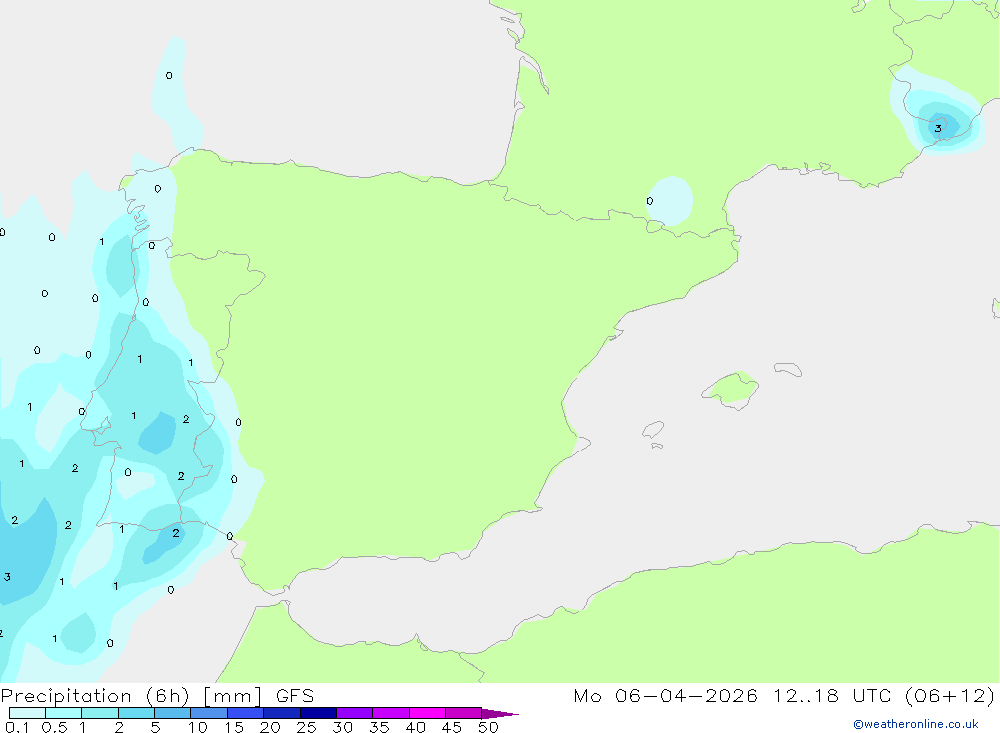Click the lightest 0.1–0.5 mm legend swatch

(27, 713)
